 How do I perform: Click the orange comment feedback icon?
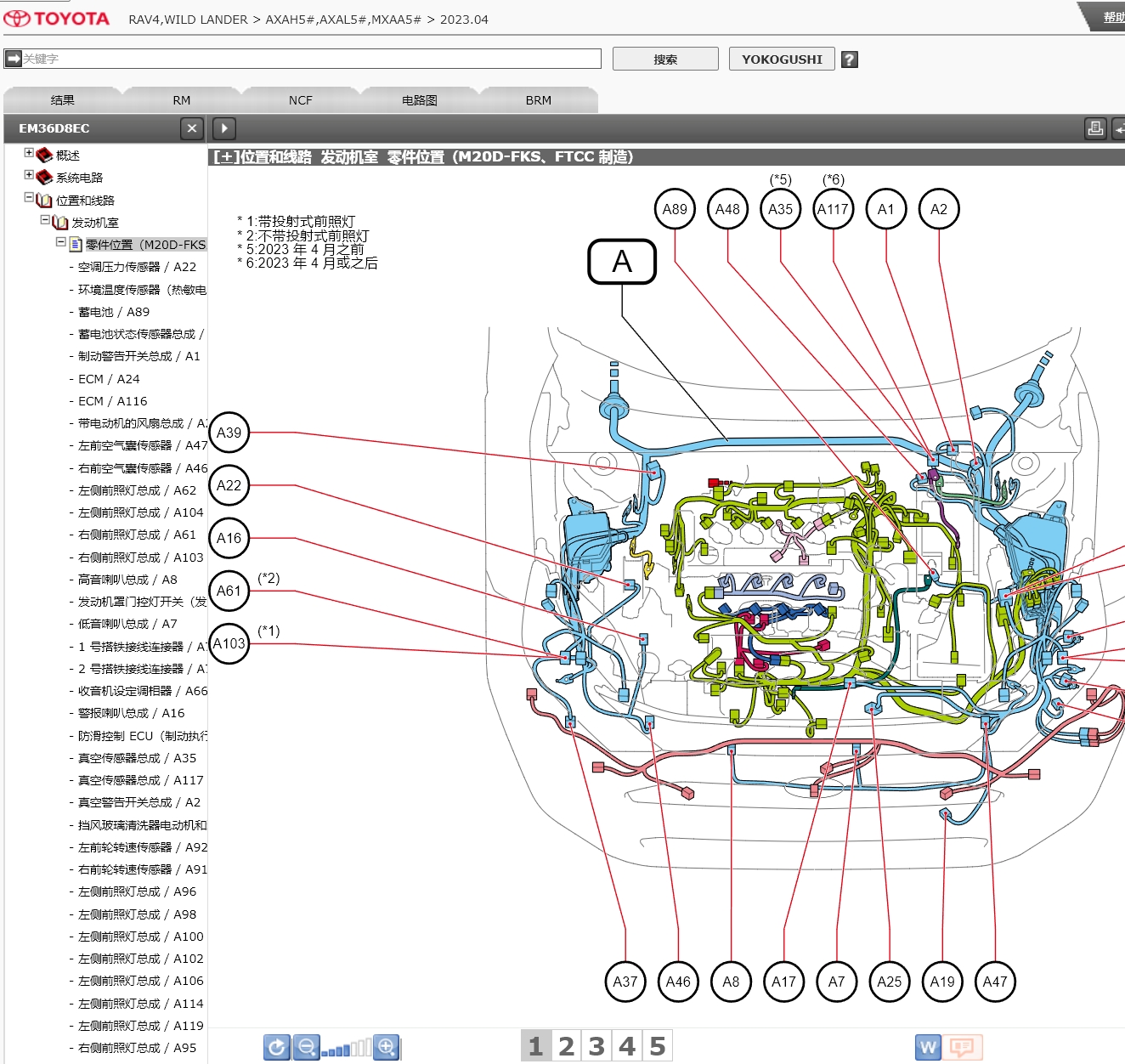pyautogui.click(x=962, y=1047)
